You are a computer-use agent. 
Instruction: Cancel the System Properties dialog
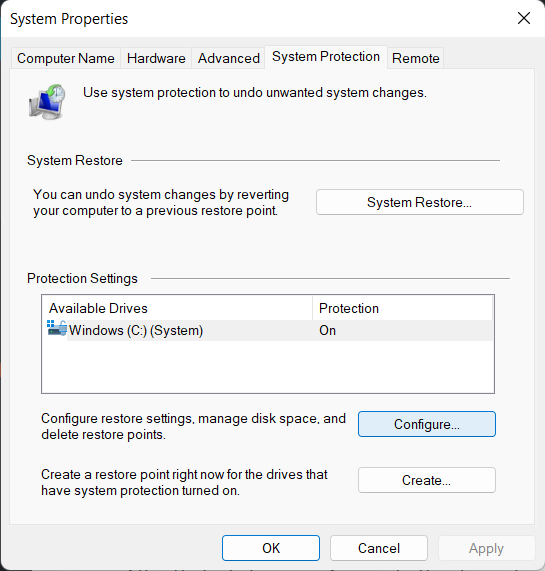tap(379, 548)
